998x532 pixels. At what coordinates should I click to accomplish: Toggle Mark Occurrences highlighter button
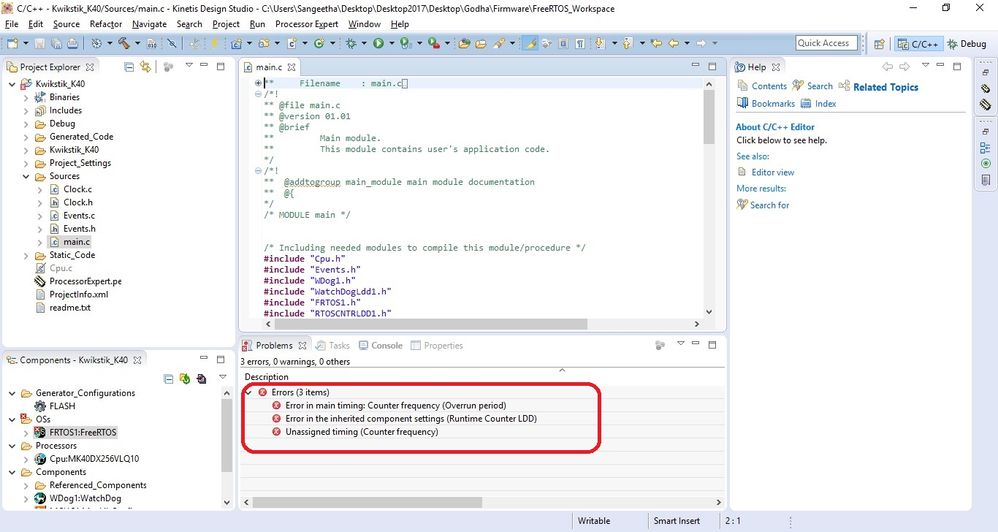pos(531,43)
